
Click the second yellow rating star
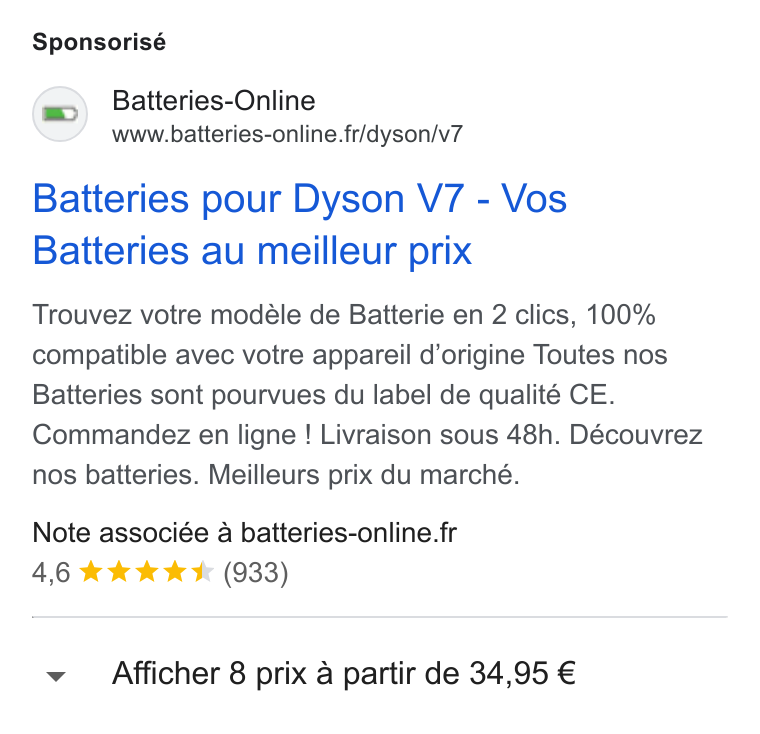pos(119,572)
